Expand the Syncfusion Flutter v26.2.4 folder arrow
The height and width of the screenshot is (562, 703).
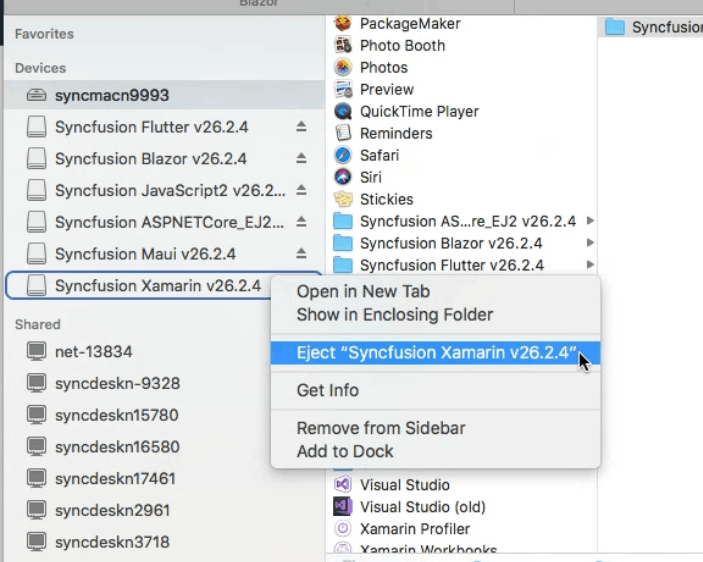[590, 264]
